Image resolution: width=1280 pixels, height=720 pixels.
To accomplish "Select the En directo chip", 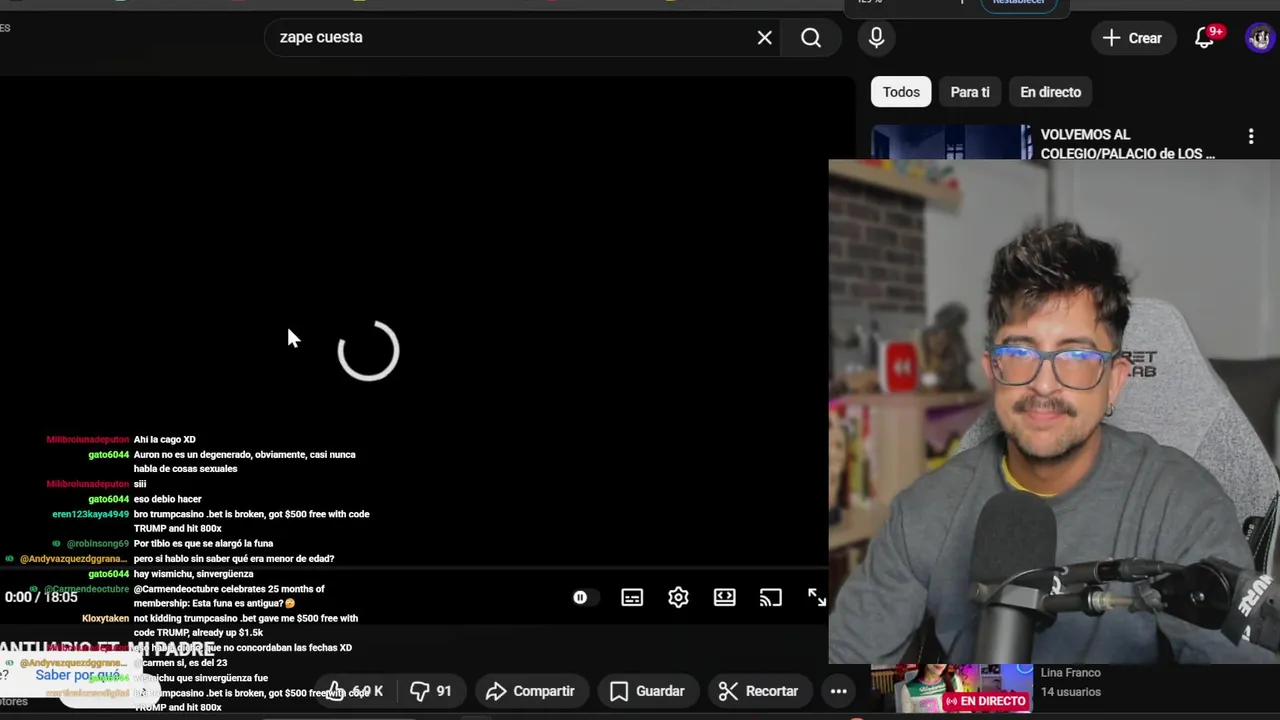I will tap(1050, 92).
